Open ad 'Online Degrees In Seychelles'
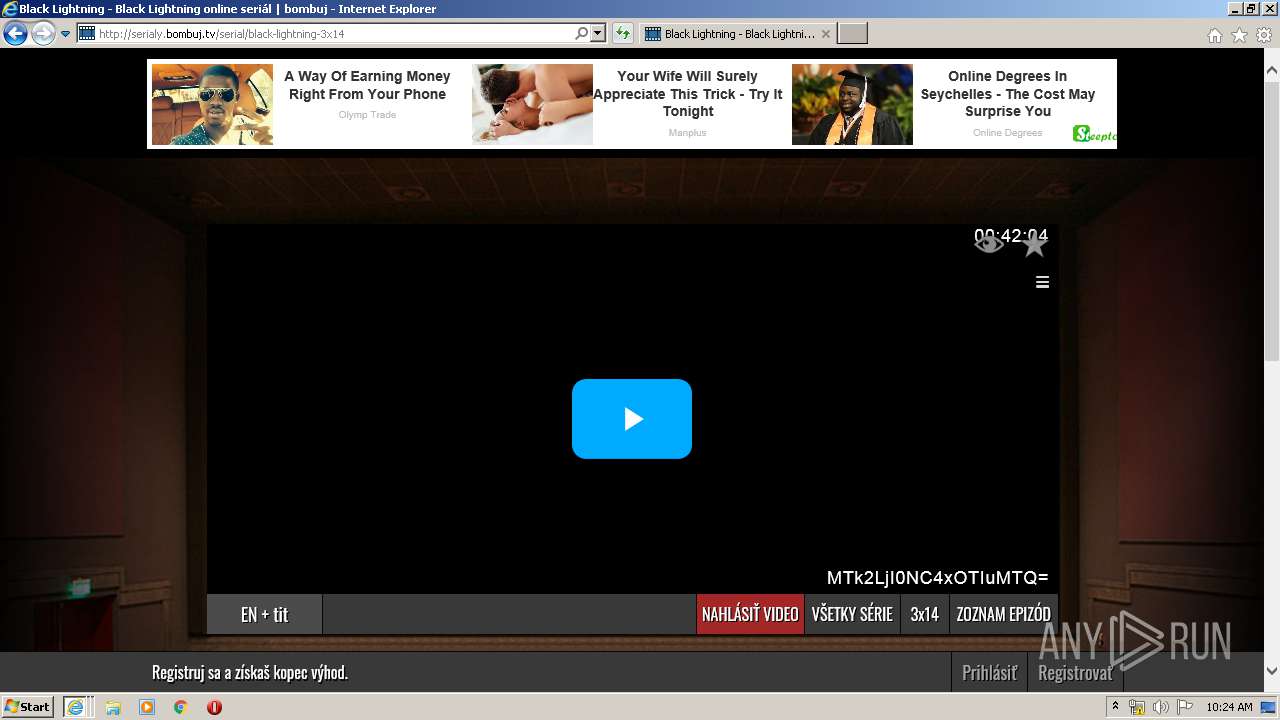 coord(1008,94)
